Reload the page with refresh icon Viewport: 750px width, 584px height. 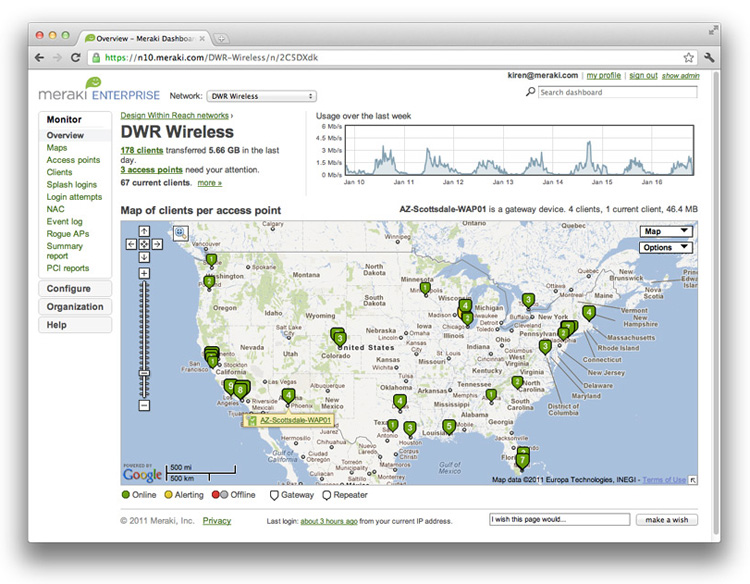coord(76,58)
